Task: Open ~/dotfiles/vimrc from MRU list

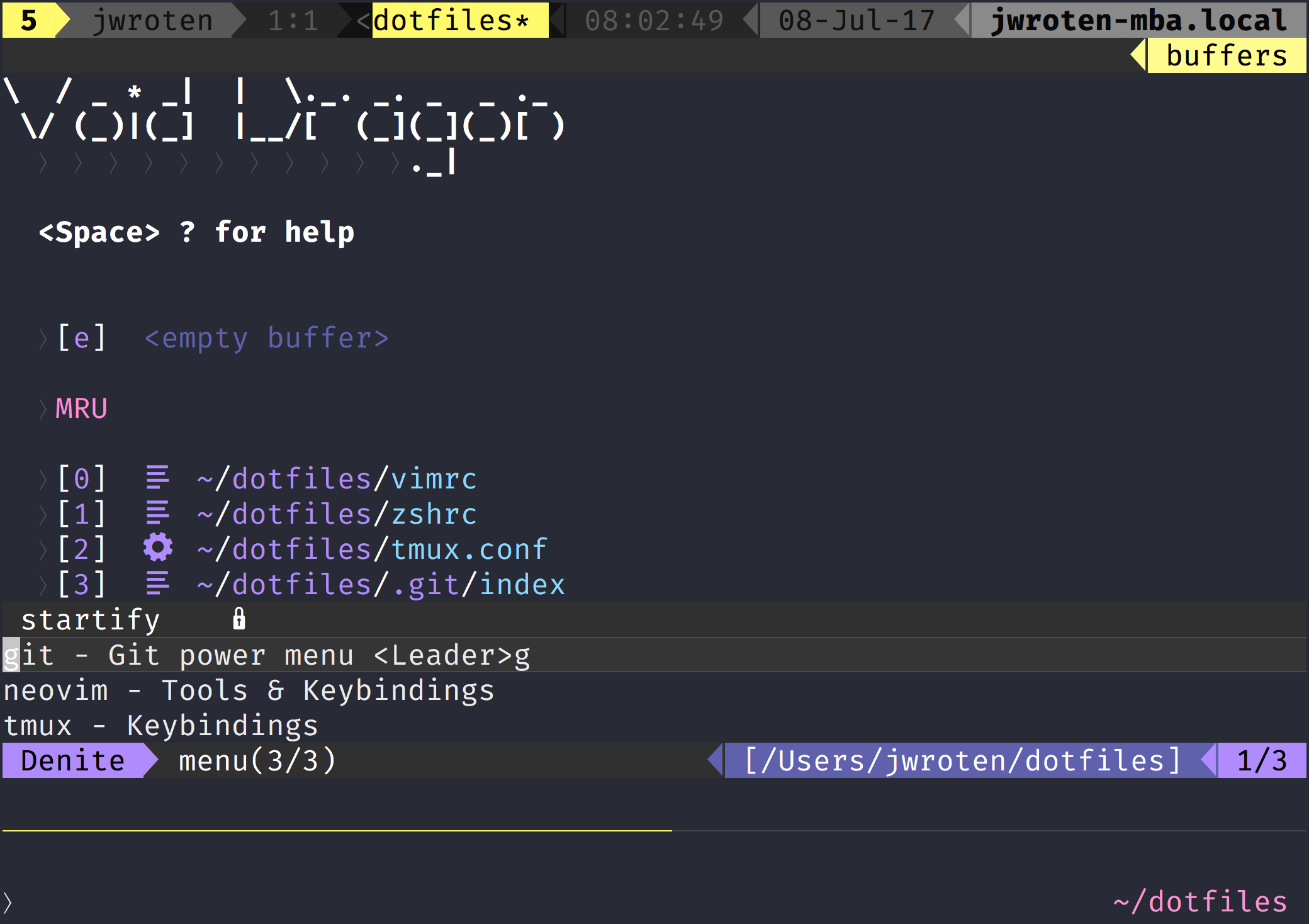Action: [337, 480]
